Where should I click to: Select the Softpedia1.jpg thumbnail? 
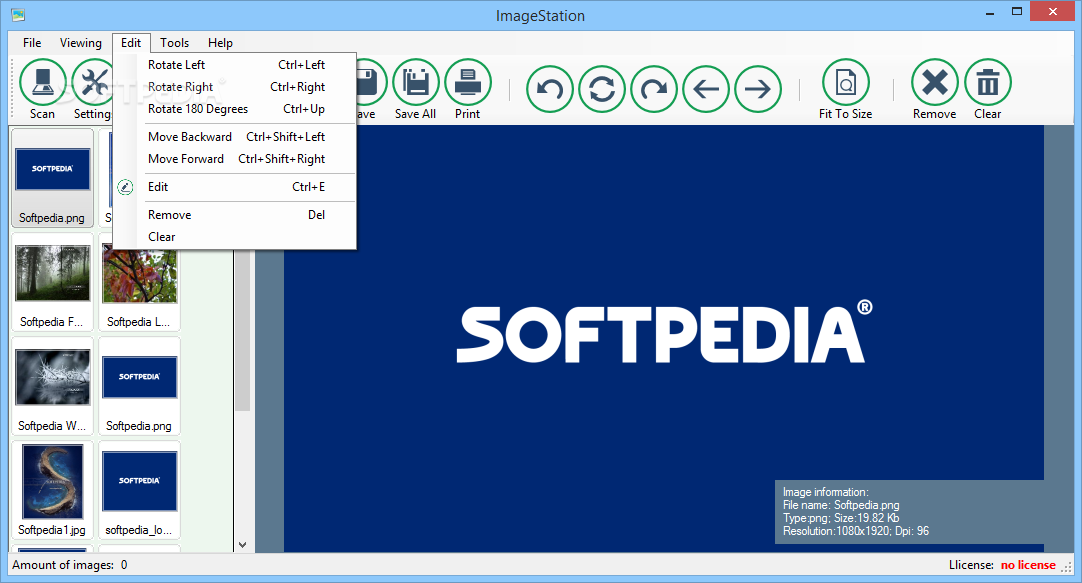coord(52,491)
